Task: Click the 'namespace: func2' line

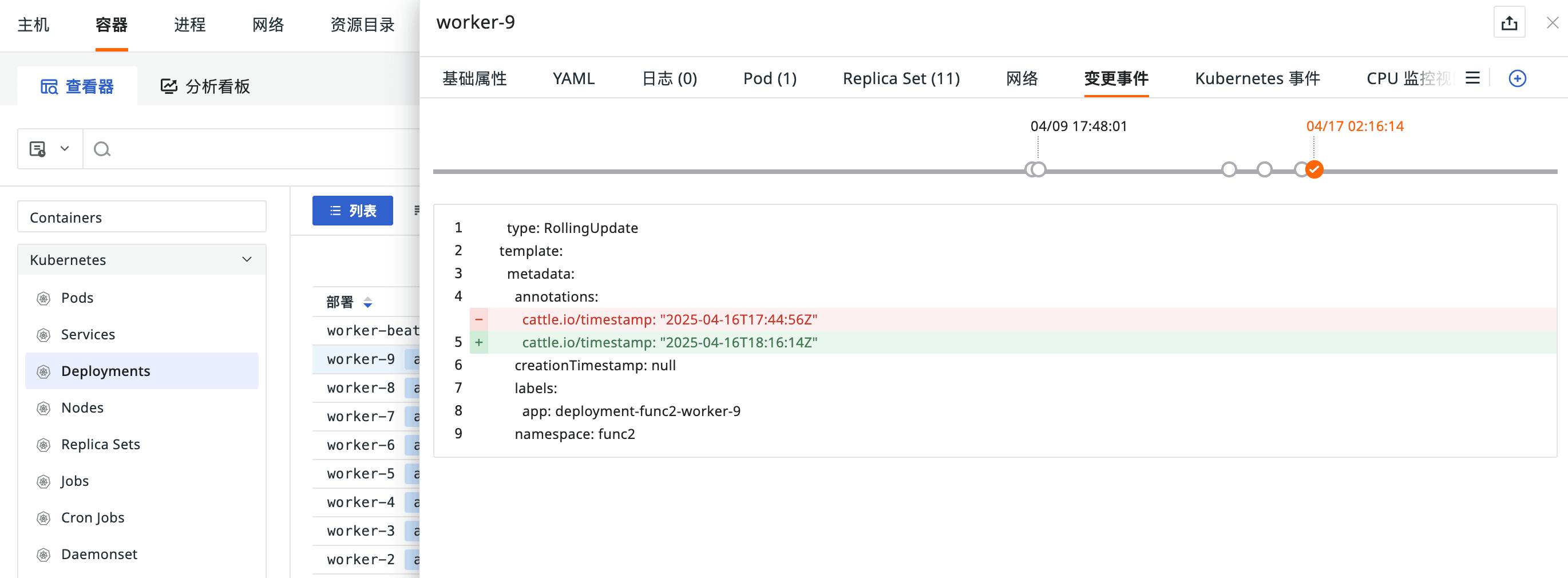Action: pos(575,434)
